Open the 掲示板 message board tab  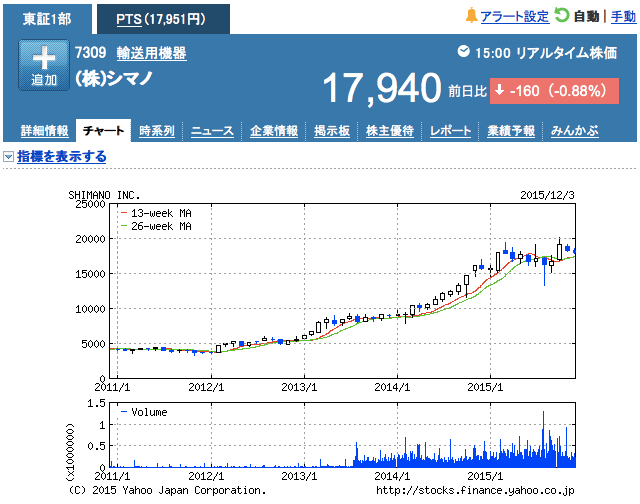coord(332,131)
